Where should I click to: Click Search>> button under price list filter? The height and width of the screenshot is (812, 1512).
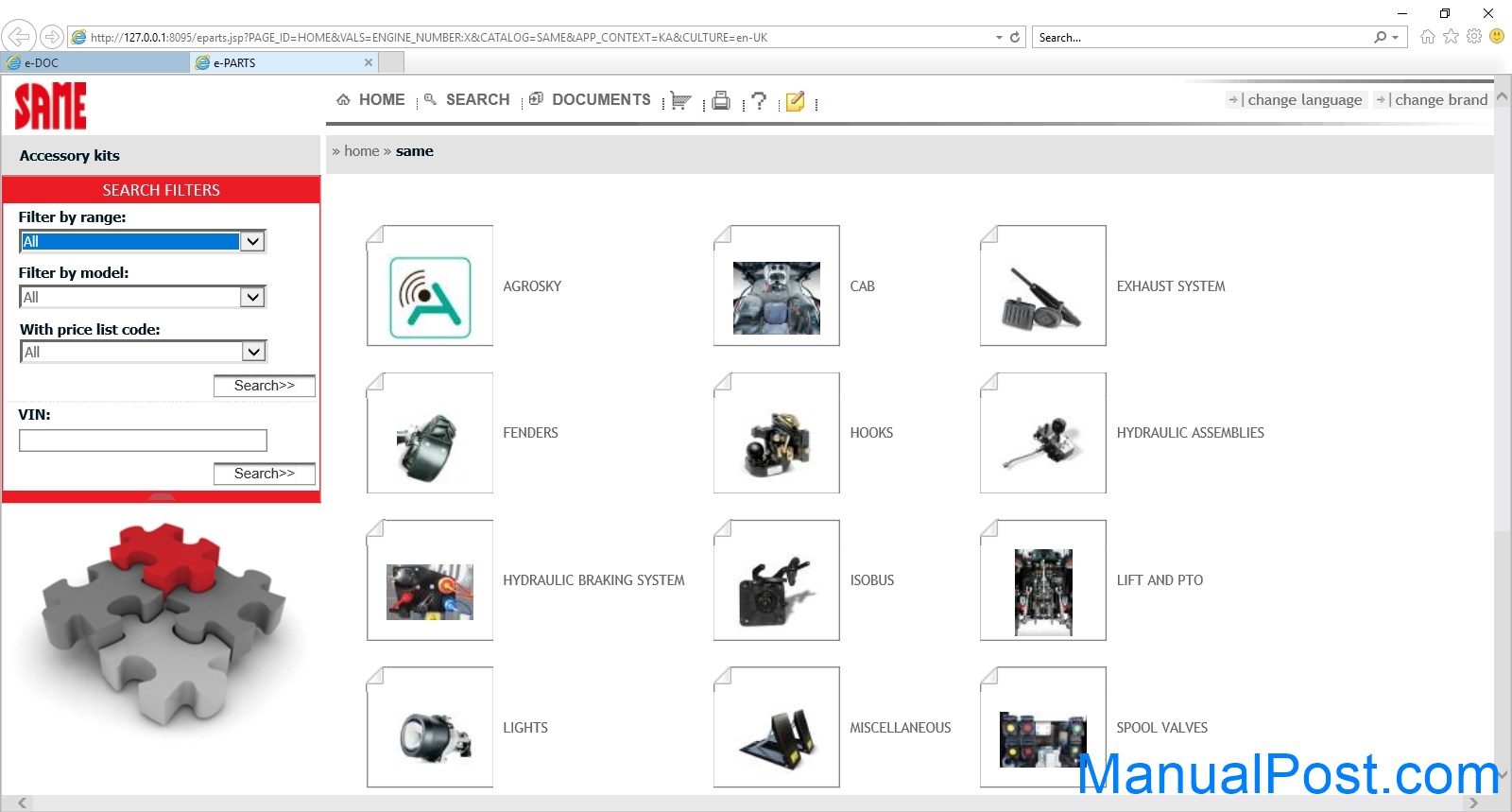click(265, 386)
